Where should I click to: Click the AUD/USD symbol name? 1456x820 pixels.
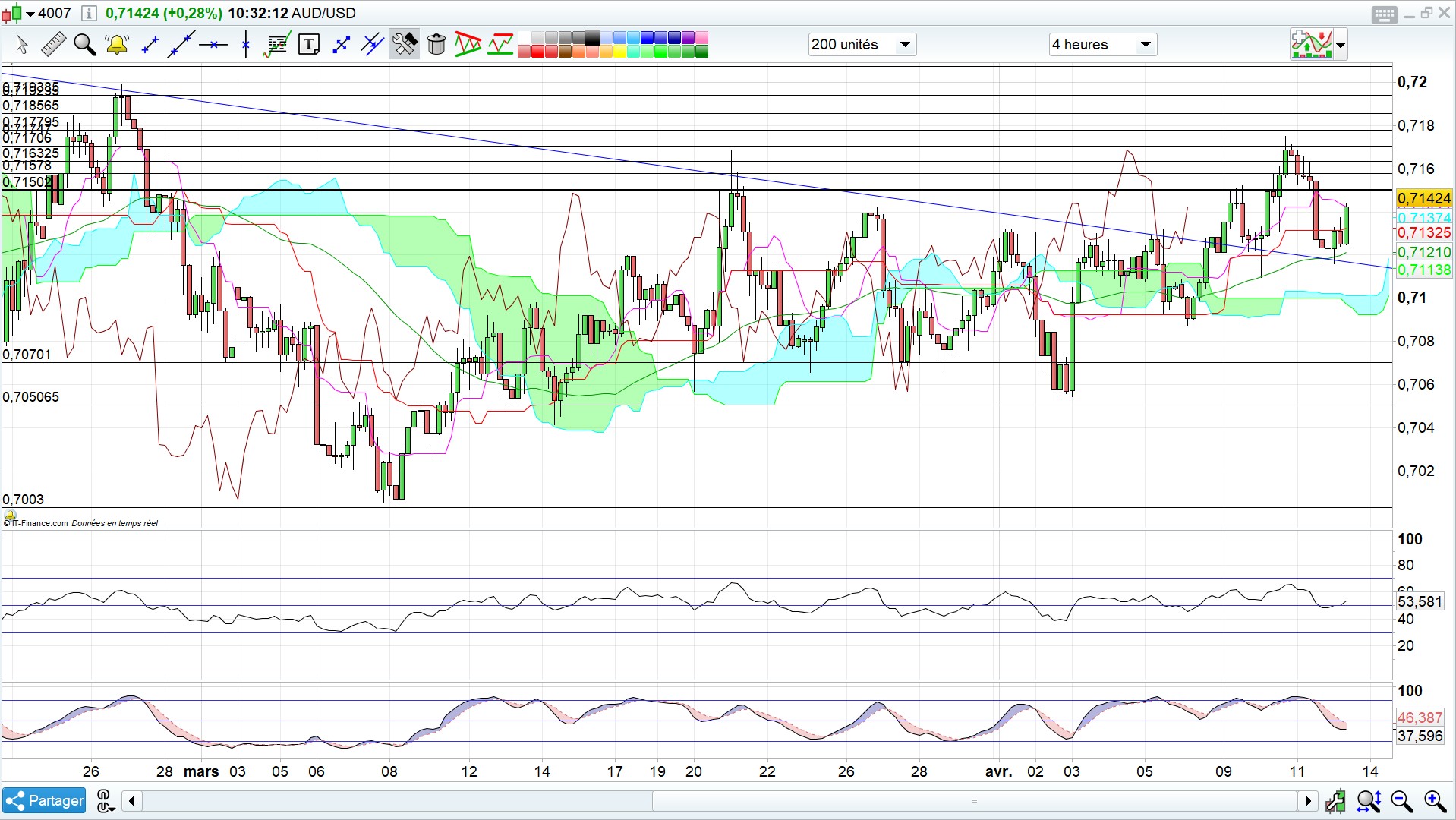[323, 13]
